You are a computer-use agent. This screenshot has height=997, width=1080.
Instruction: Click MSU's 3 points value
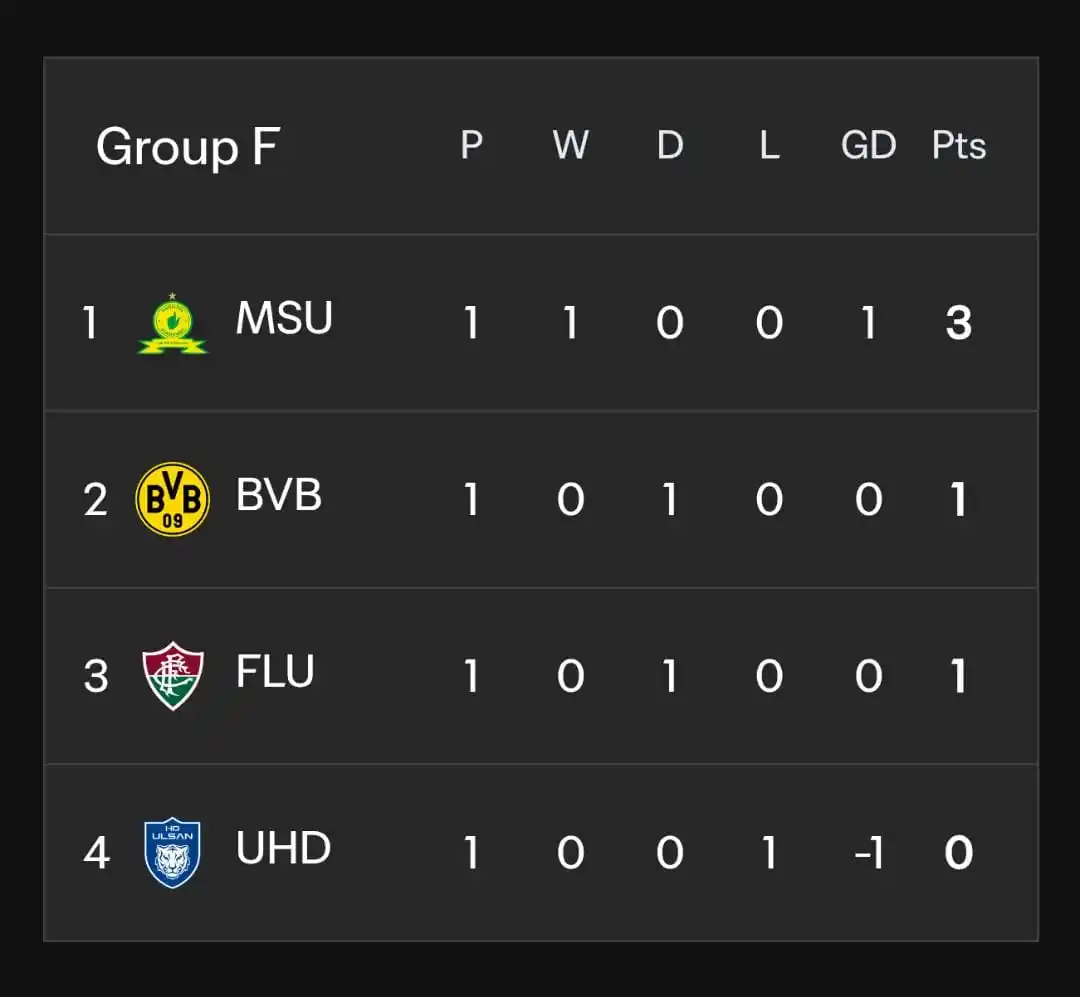point(959,322)
